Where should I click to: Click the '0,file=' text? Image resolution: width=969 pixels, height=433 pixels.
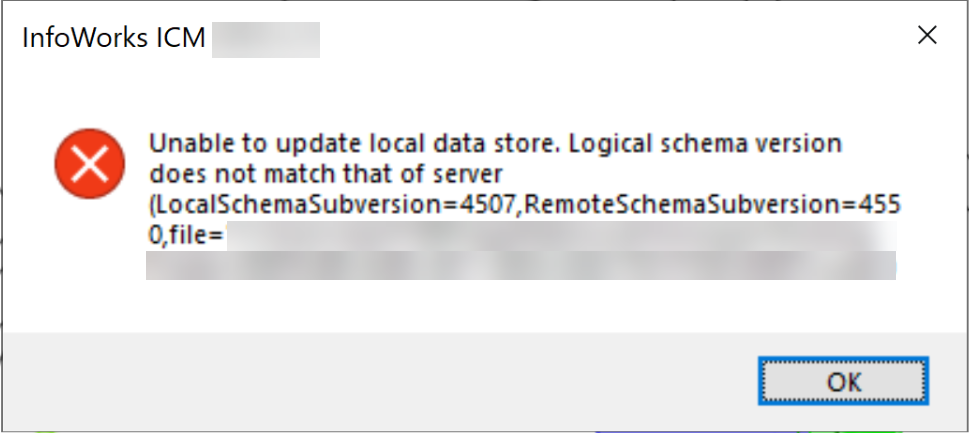tap(185, 236)
